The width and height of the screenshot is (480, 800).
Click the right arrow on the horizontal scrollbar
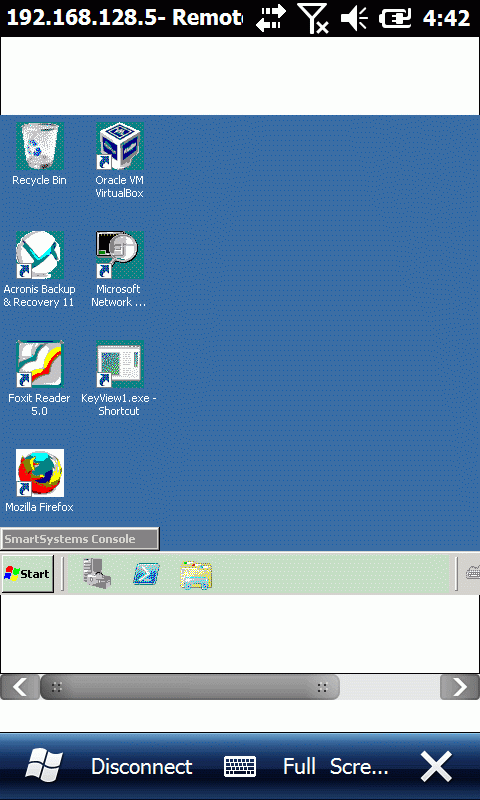pyautogui.click(x=460, y=687)
